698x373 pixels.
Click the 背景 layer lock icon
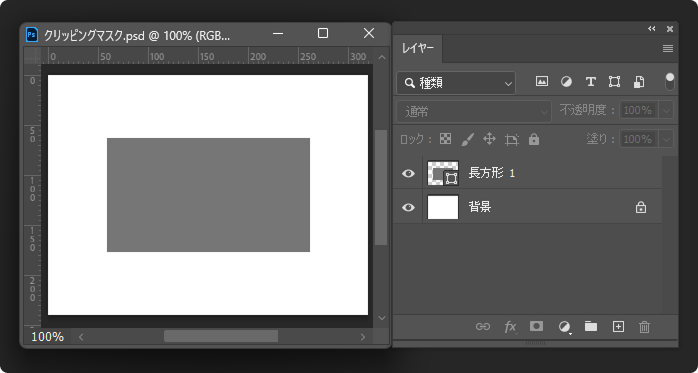pyautogui.click(x=641, y=207)
